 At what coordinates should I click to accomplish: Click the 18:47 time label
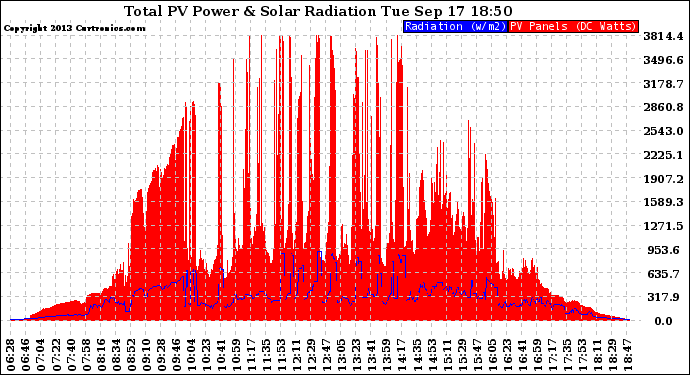628,355
